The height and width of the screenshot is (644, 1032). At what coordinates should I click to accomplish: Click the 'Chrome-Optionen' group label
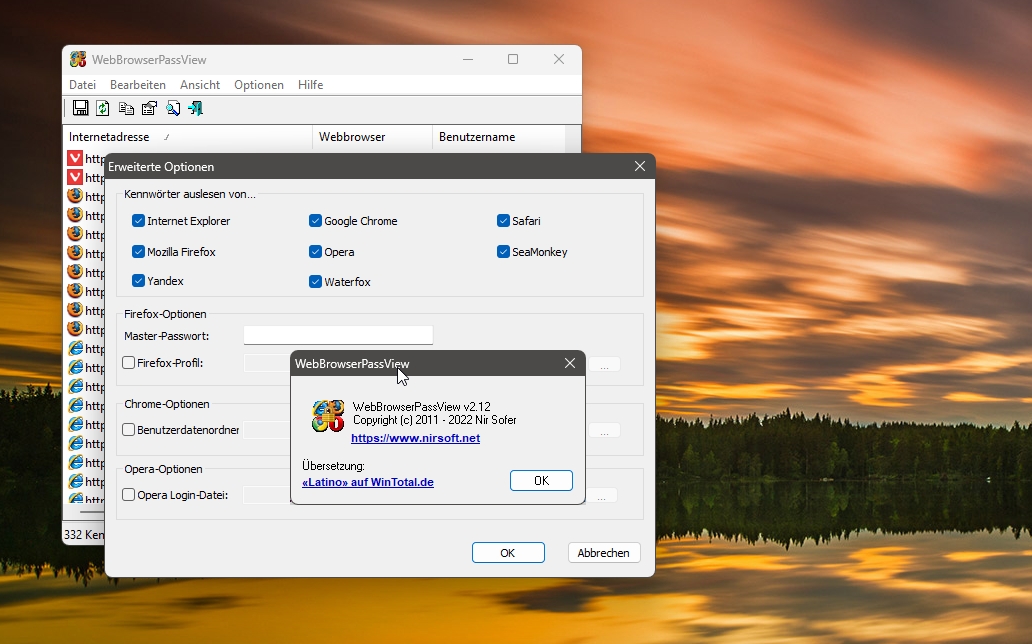click(167, 404)
